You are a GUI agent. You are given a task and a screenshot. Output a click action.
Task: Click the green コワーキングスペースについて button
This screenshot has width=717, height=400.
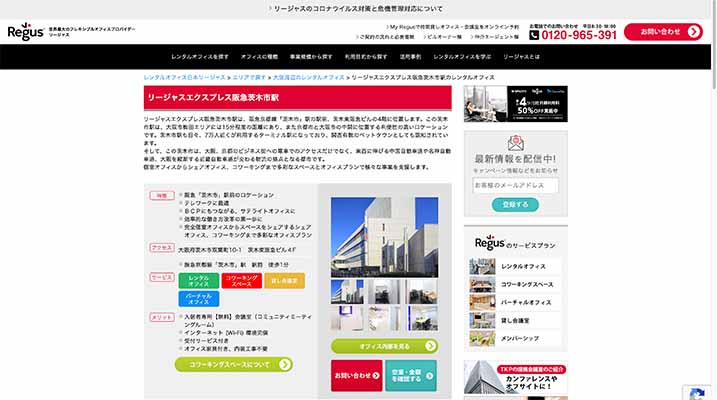coord(234,364)
